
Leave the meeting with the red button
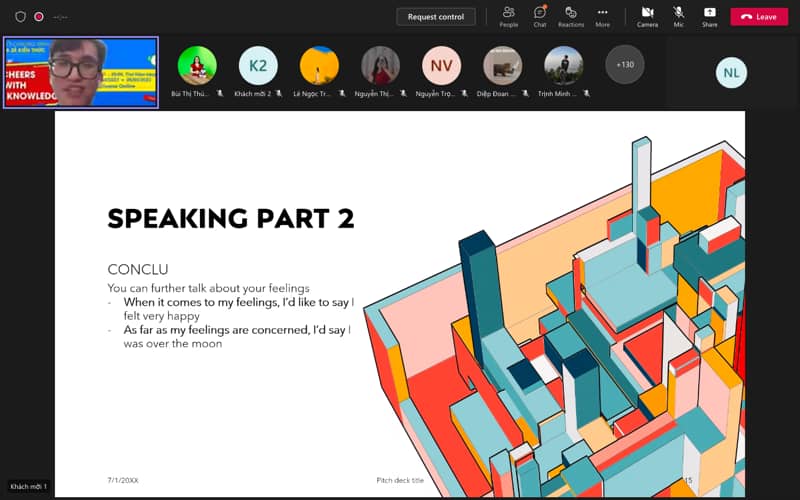759,17
